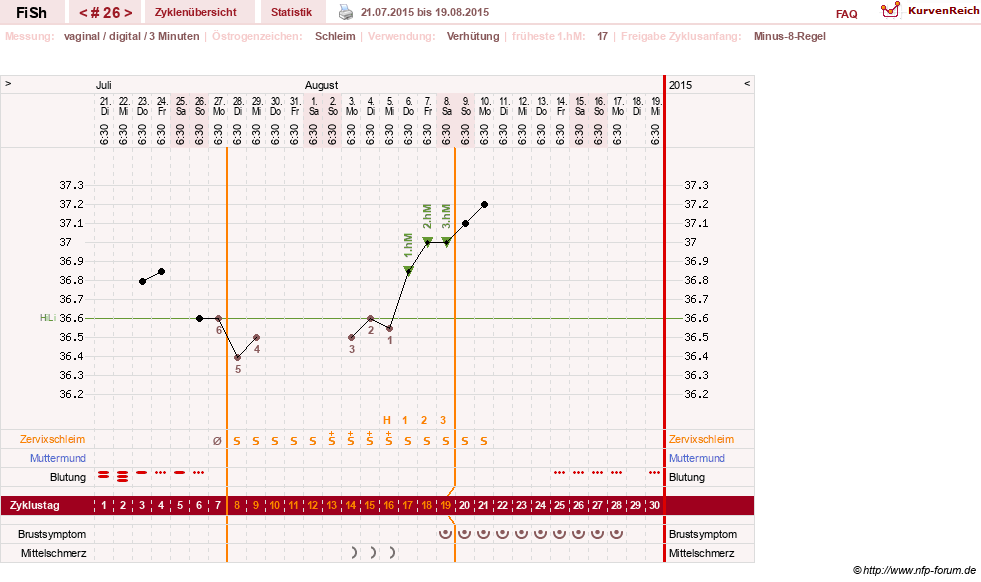This screenshot has height=582, width=981.
Task: Click the spotting dots on cycle day 25
Action: pyautogui.click(x=559, y=472)
